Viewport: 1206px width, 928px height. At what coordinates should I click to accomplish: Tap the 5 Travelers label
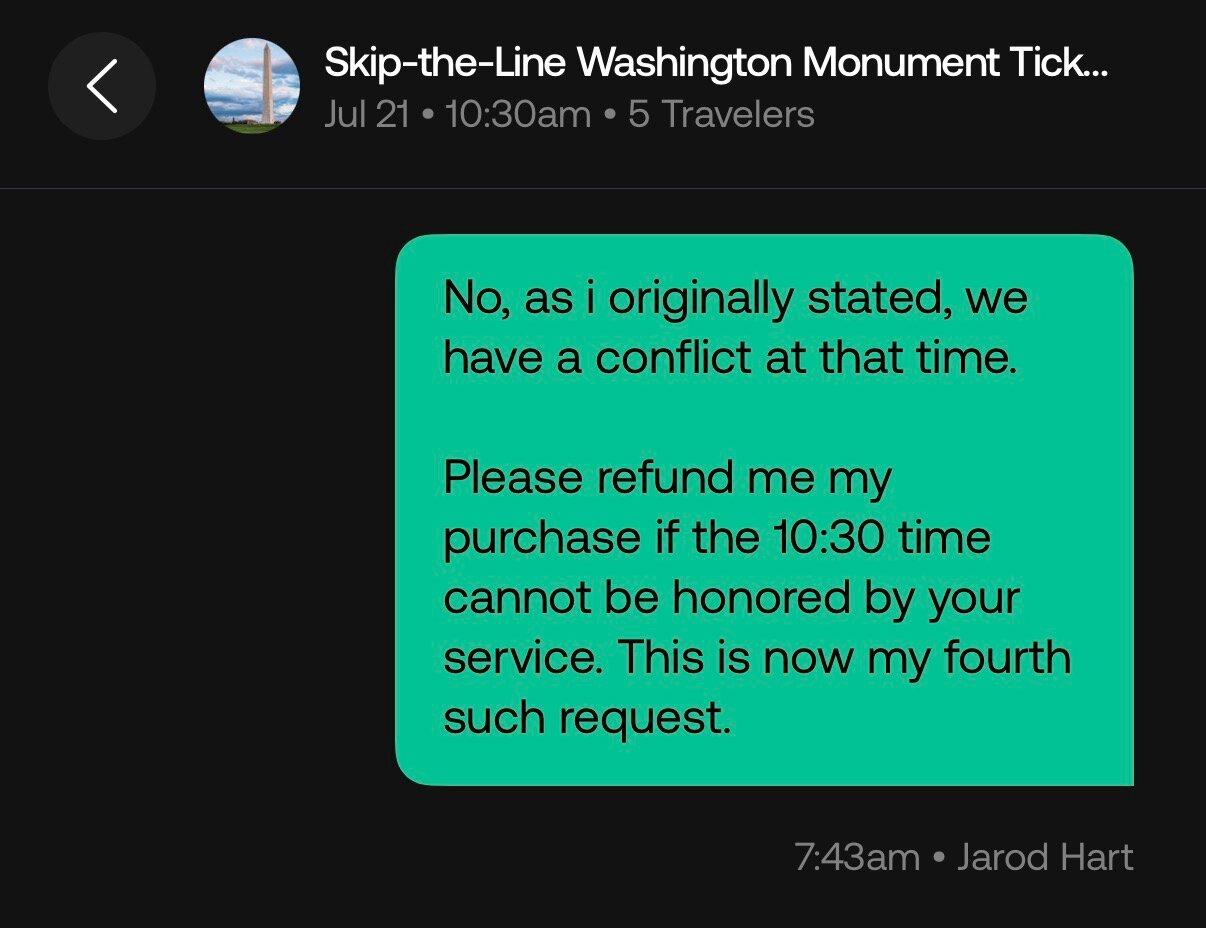[721, 114]
